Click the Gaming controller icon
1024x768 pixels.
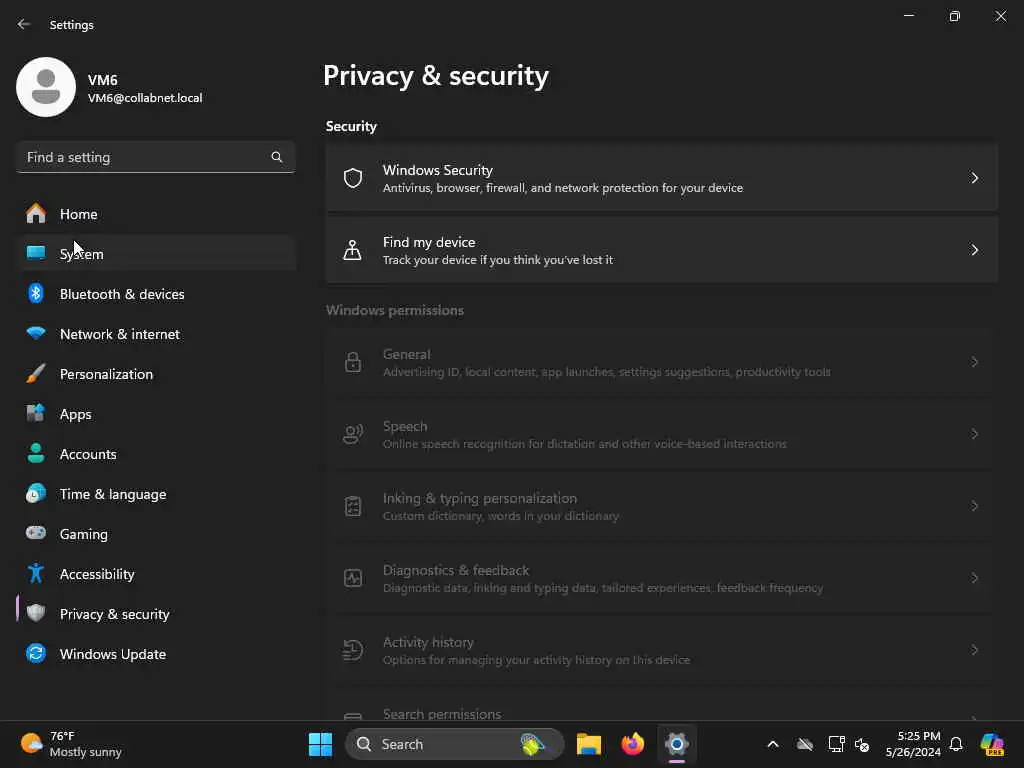[36, 533]
